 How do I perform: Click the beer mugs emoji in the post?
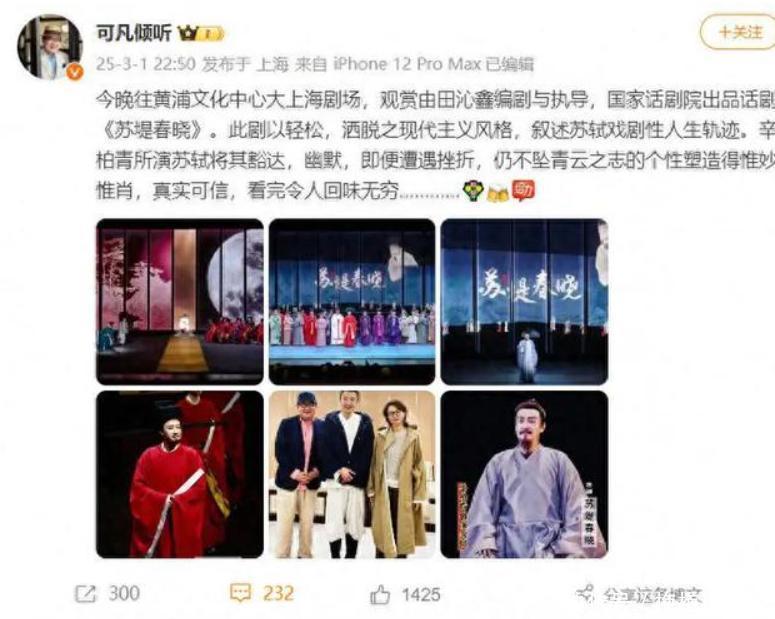[498, 192]
